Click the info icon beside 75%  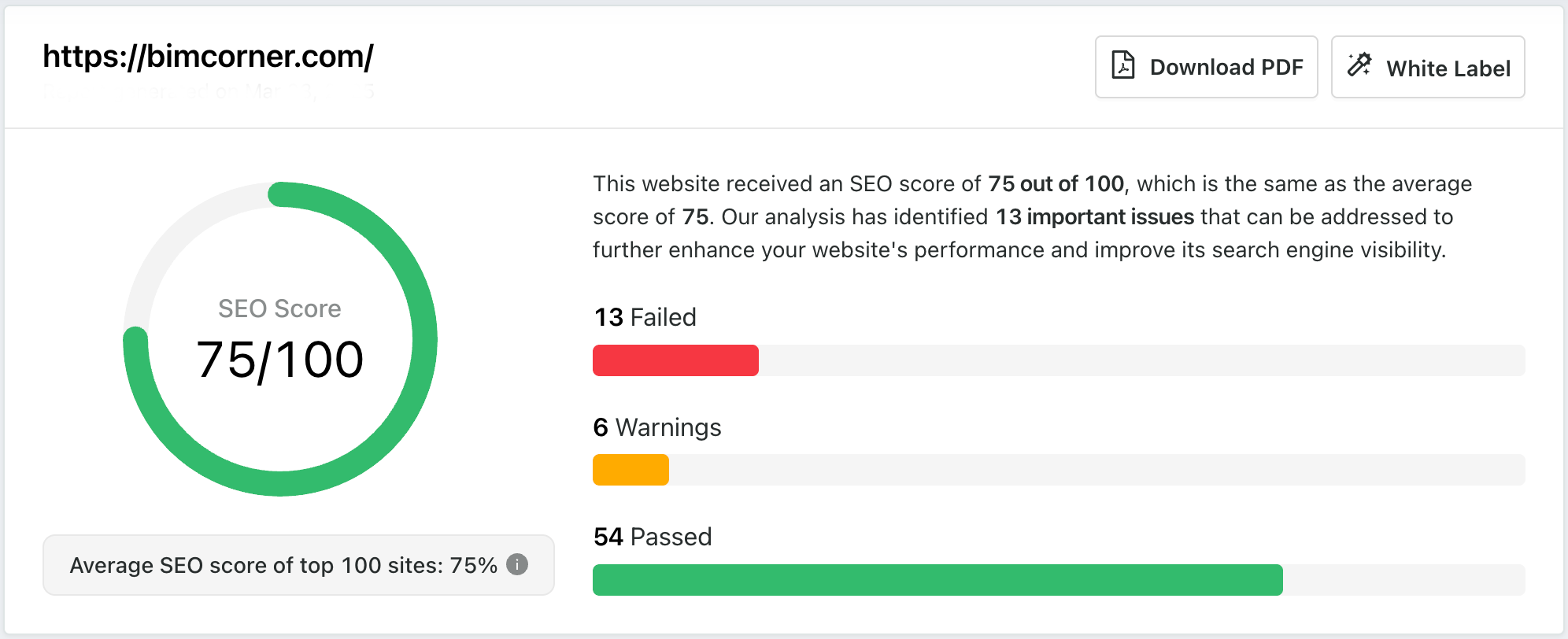point(517,564)
